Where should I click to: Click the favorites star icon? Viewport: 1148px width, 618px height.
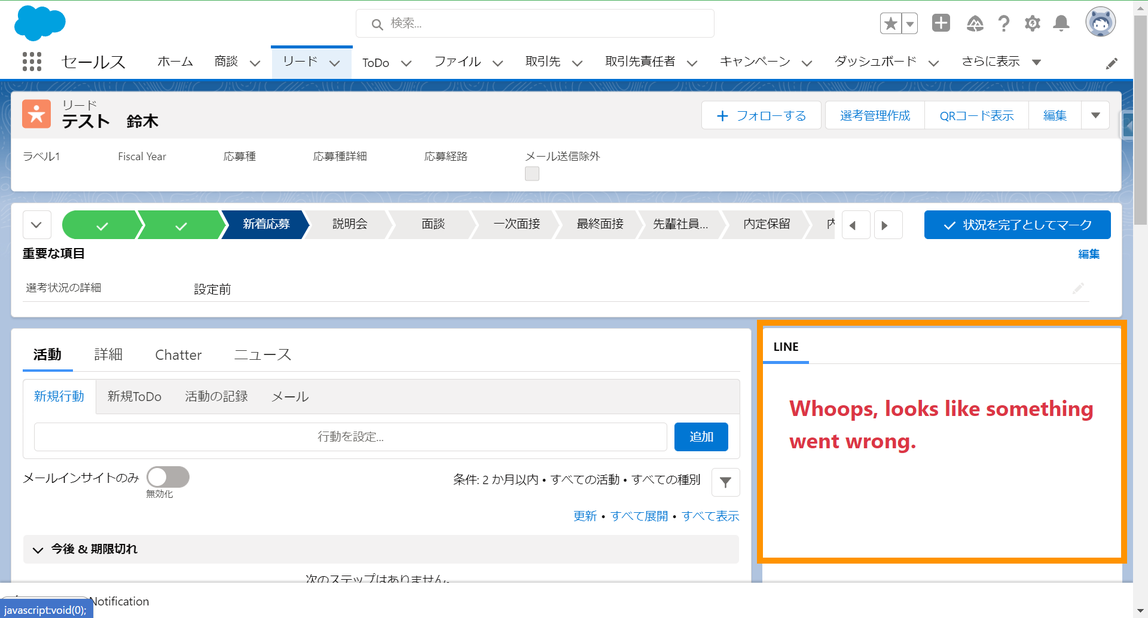point(889,23)
